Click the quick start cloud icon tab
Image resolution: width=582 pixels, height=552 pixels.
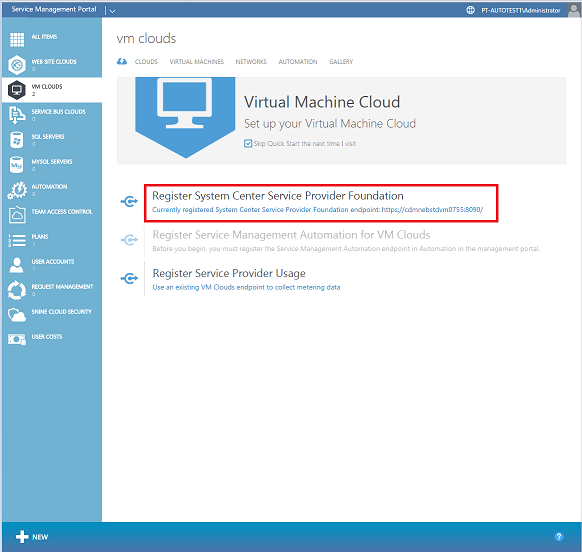click(x=122, y=62)
